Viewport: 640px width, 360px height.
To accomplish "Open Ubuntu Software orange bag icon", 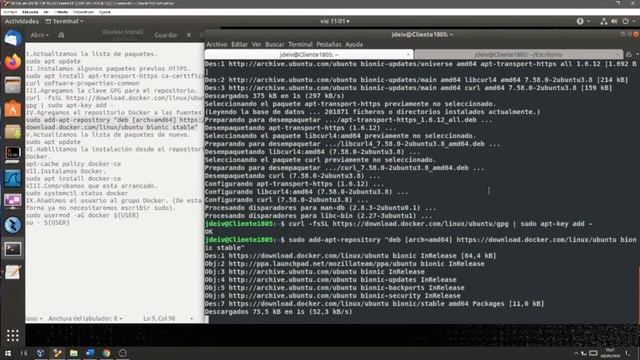I will (x=13, y=109).
